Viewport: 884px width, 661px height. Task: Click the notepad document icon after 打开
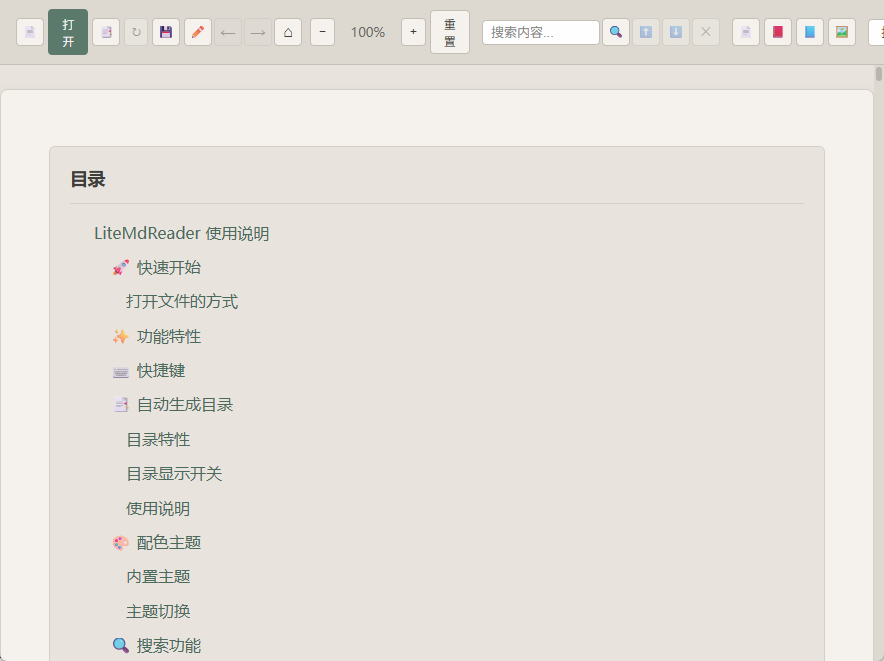pos(106,32)
